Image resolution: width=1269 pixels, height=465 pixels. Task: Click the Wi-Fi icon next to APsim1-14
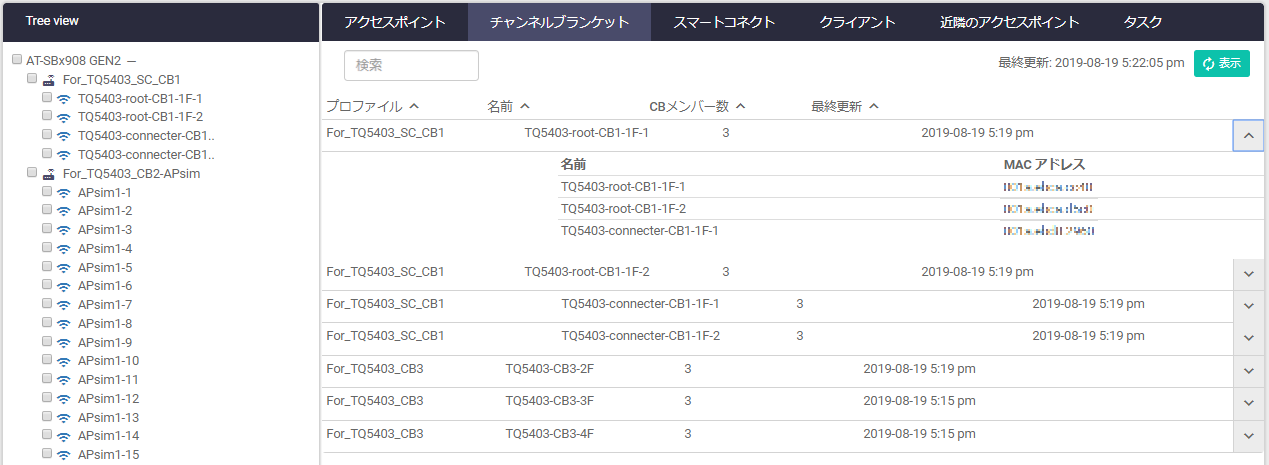point(63,436)
